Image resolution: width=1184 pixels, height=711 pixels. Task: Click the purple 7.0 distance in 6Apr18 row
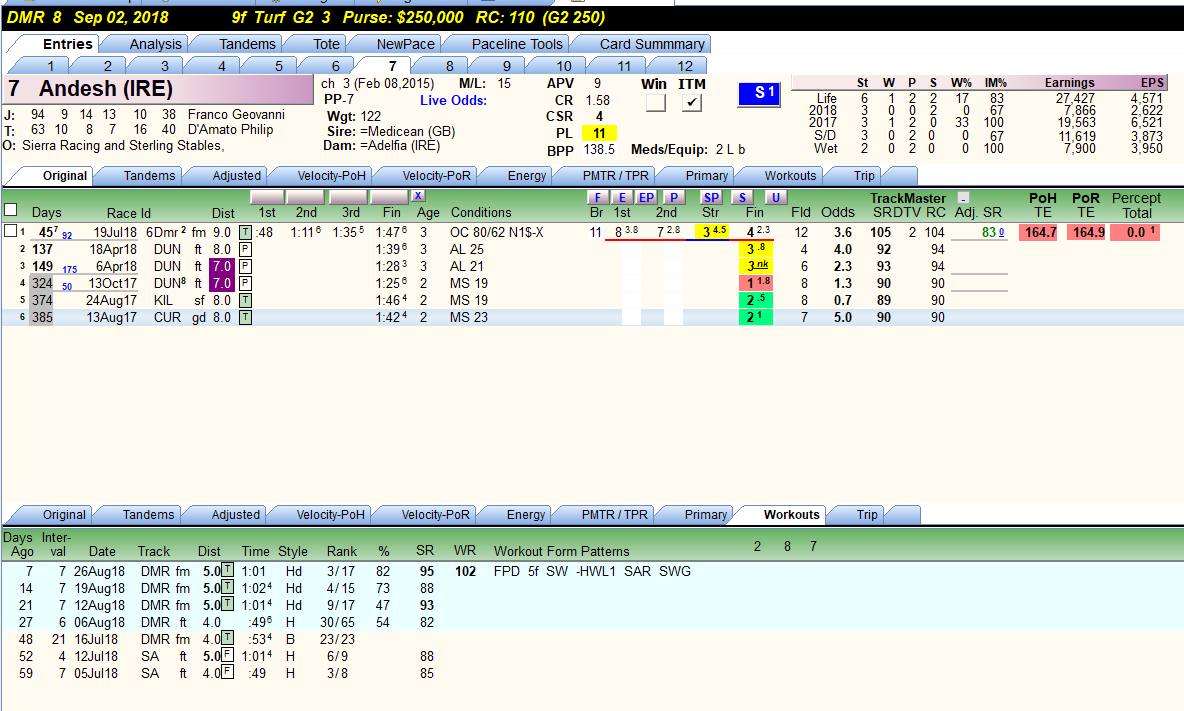[x=222, y=266]
